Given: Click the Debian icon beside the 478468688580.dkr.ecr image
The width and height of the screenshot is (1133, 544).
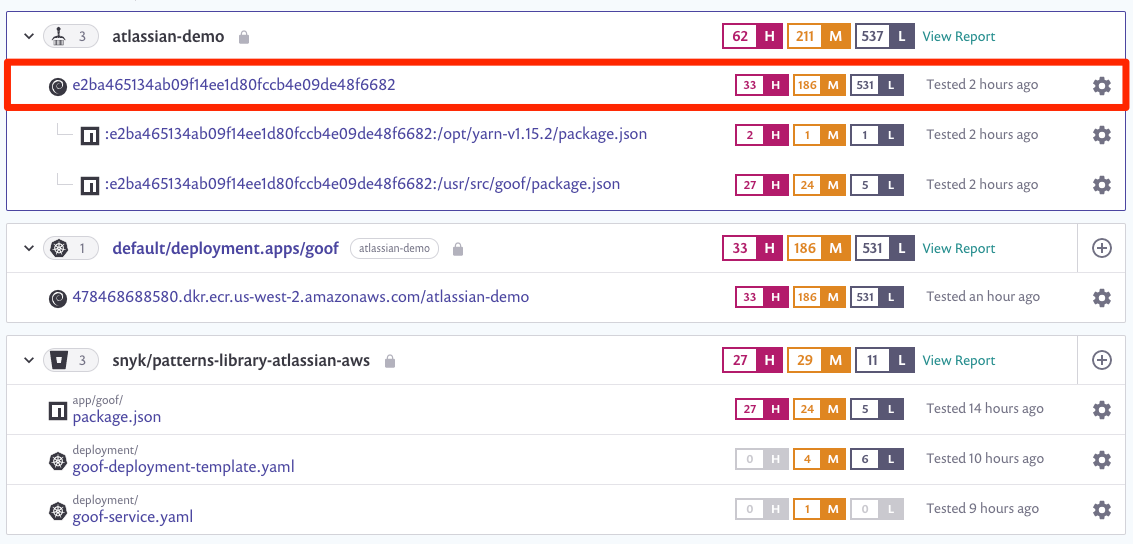Looking at the screenshot, I should 57,298.
